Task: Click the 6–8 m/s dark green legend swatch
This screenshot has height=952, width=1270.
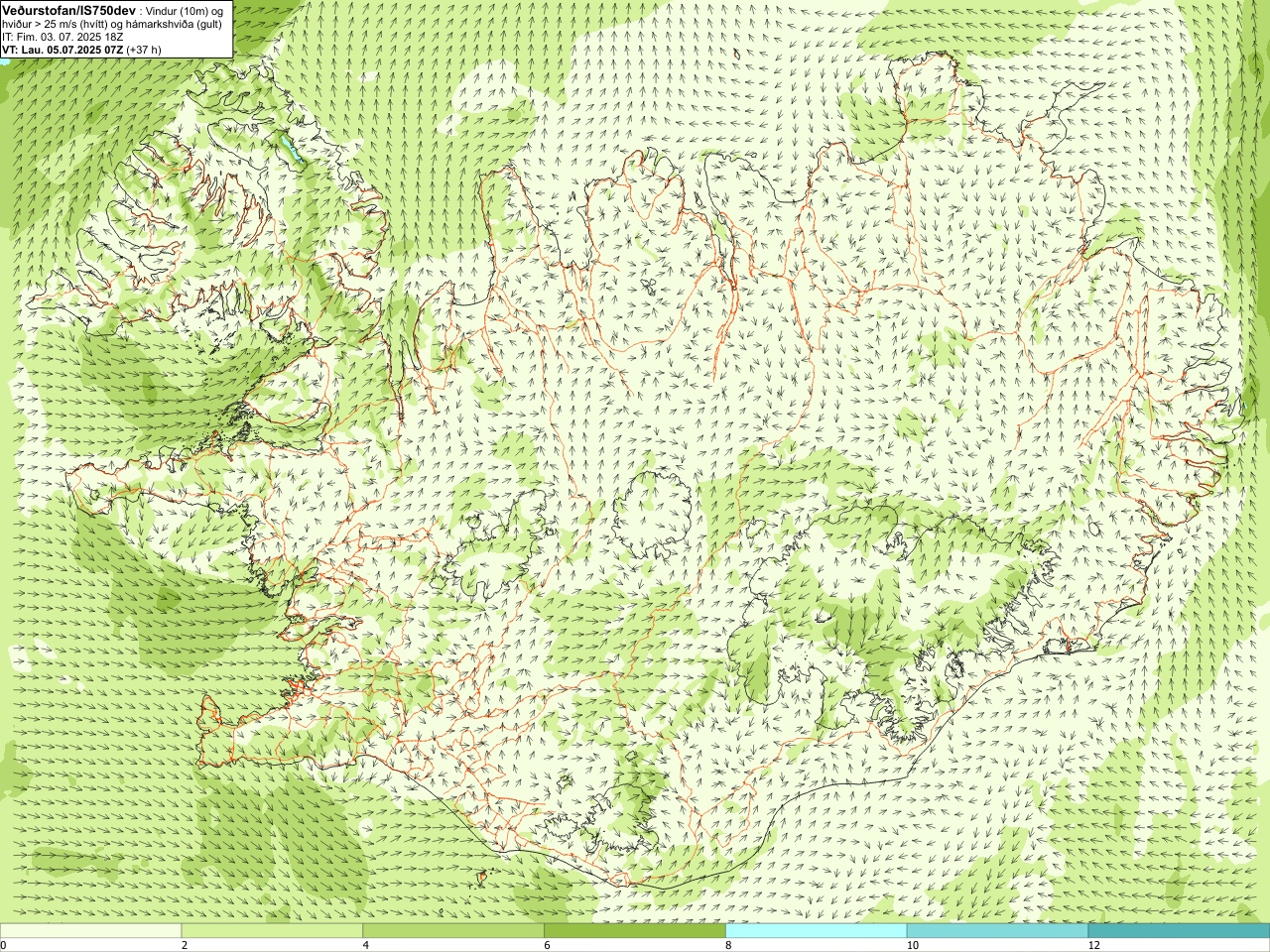Action: (635, 931)
